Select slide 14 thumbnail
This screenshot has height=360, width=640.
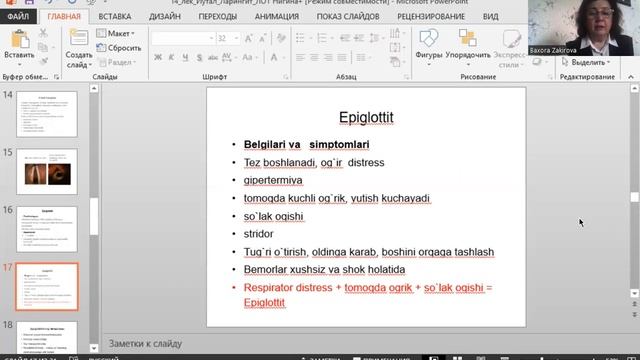pos(47,114)
